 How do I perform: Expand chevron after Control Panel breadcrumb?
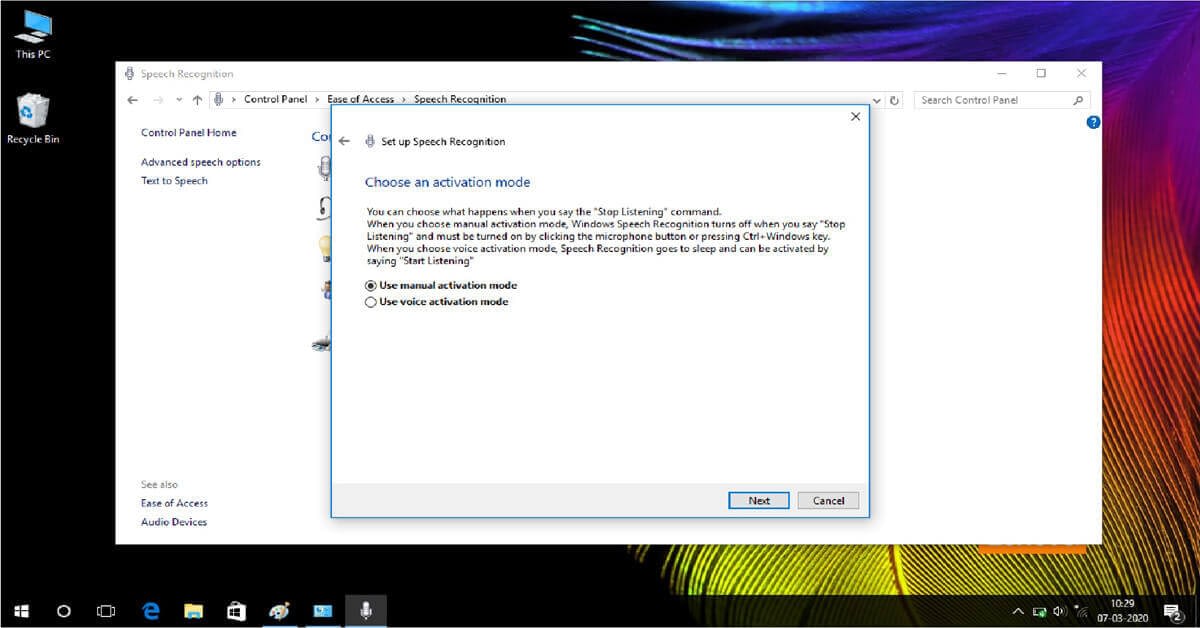(317, 99)
